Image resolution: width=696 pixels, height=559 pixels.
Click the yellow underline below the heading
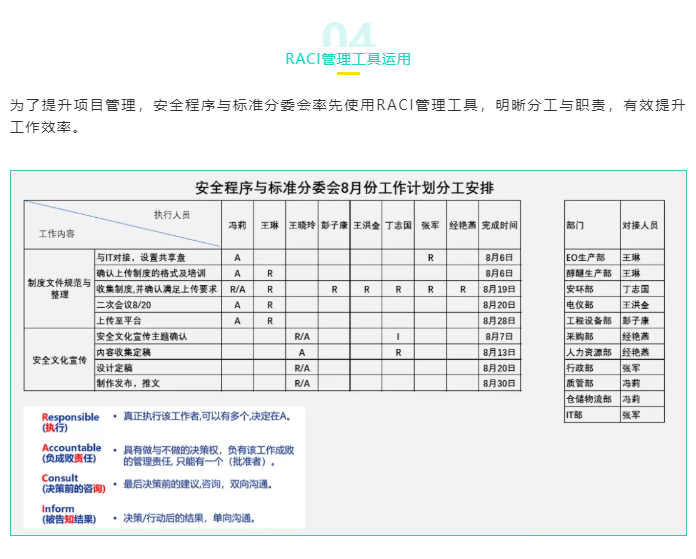(348, 73)
